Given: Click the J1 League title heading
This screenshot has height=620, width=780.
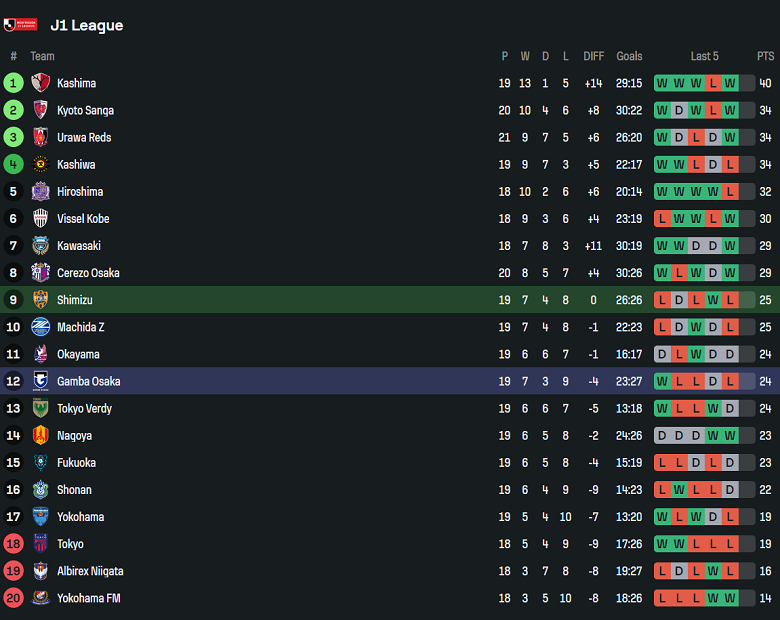Looking at the screenshot, I should click(x=87, y=25).
